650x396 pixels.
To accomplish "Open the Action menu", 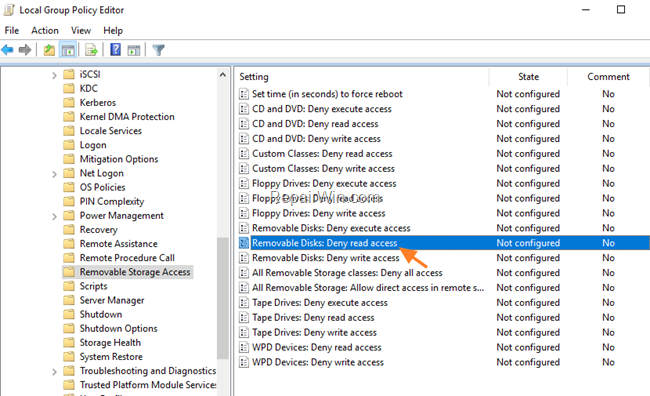I will [x=45, y=31].
